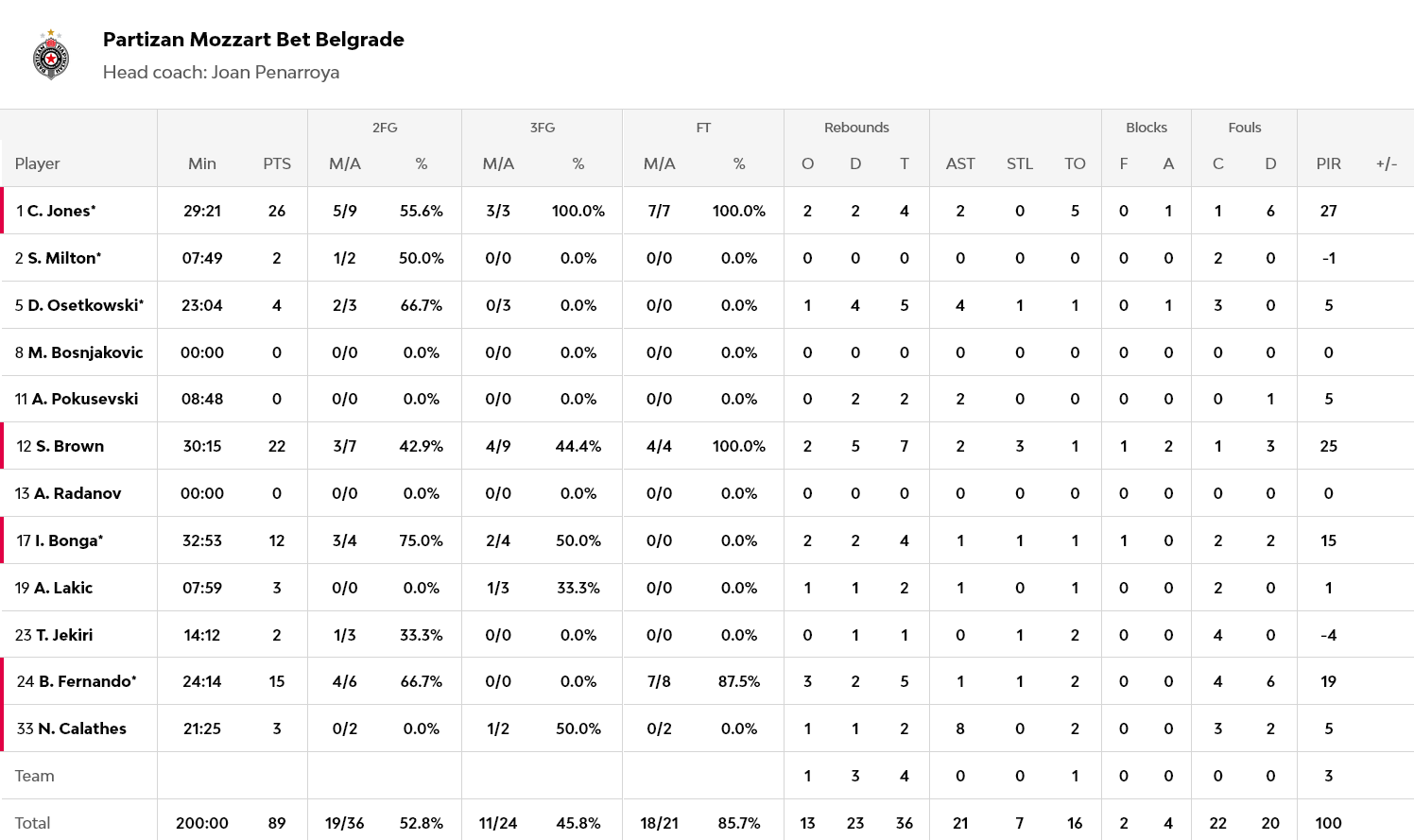
Task: Click the Partizan club logo
Action: [x=51, y=55]
